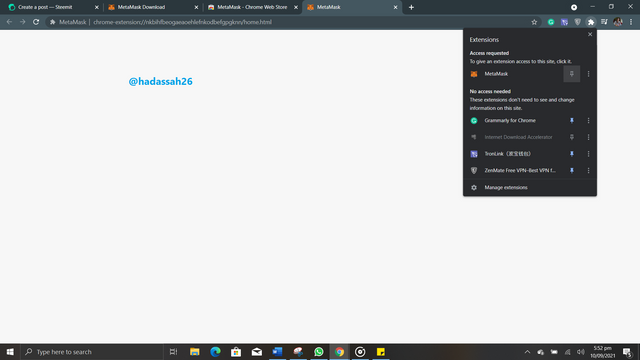The image size is (640, 360).
Task: Open WhatsApp from the taskbar
Action: (319, 351)
